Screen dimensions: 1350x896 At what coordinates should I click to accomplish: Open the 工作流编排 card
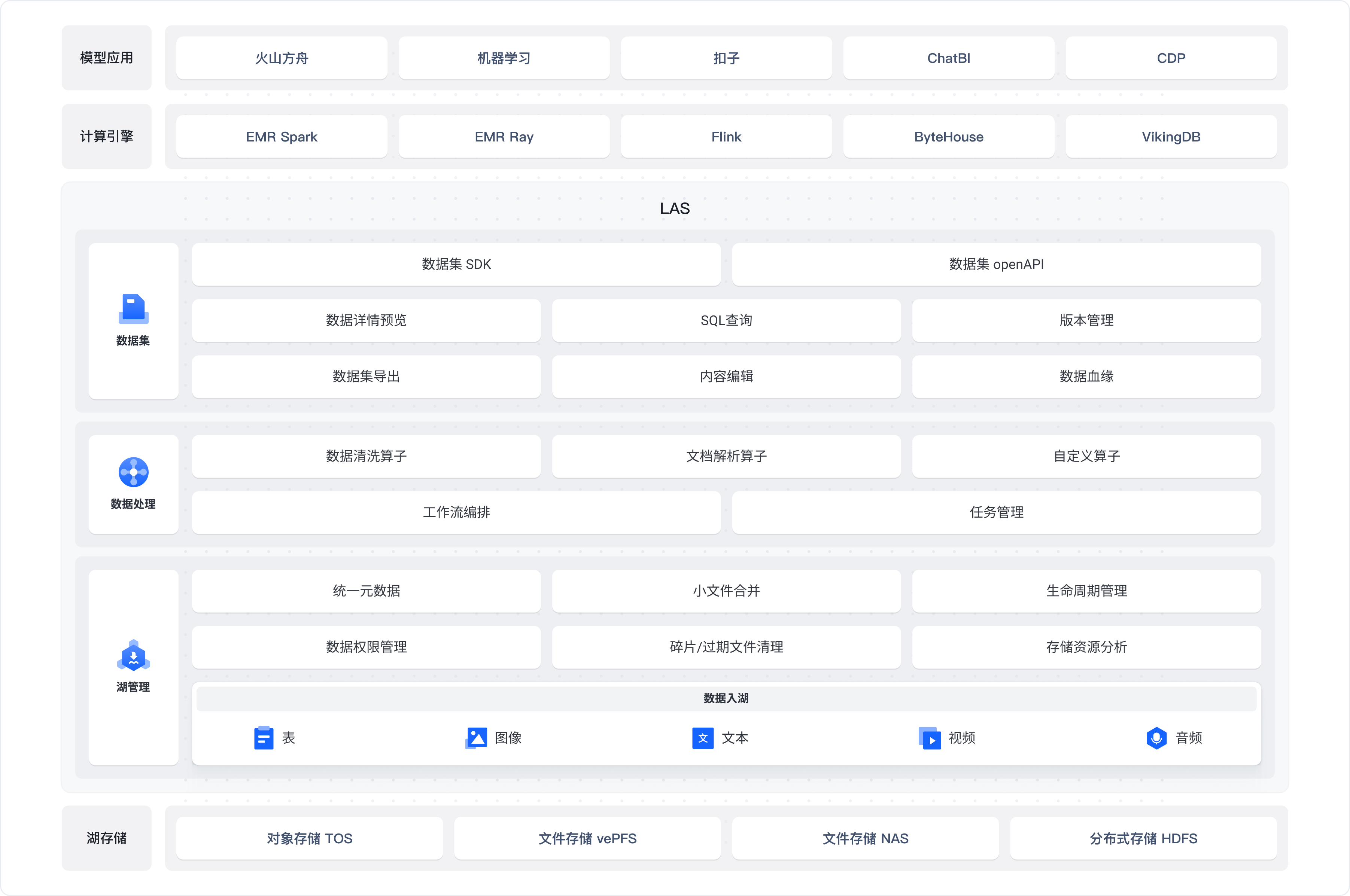click(x=456, y=512)
